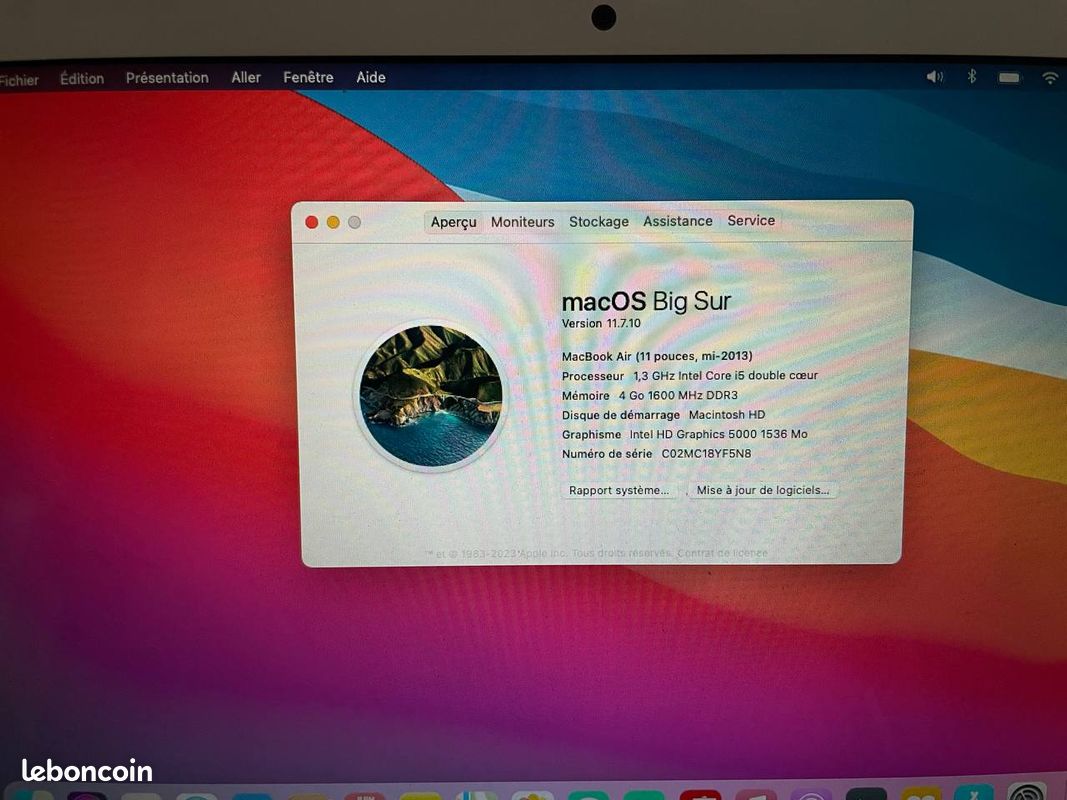Viewport: 1067px width, 800px height.
Task: Close the About This Mac window
Action: click(x=312, y=222)
